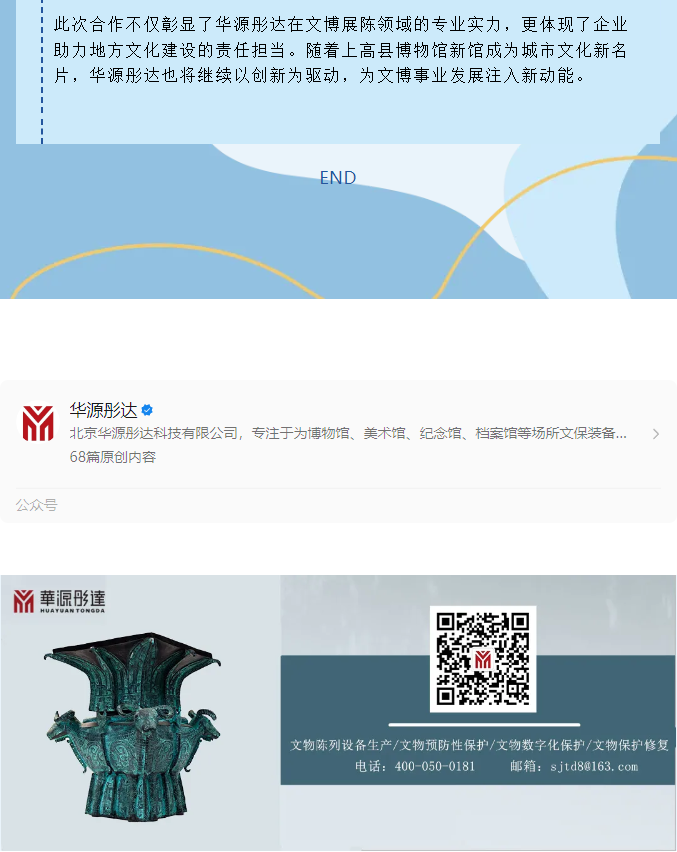Click the 華源彤達 HUAYUAN TONGDA logo in the banner

59,602
